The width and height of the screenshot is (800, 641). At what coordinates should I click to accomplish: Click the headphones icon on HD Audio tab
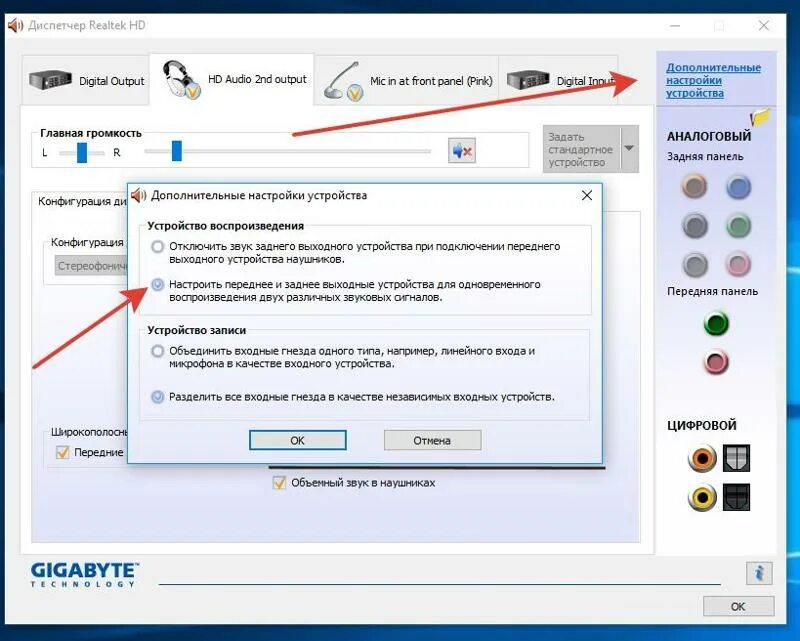(x=181, y=80)
